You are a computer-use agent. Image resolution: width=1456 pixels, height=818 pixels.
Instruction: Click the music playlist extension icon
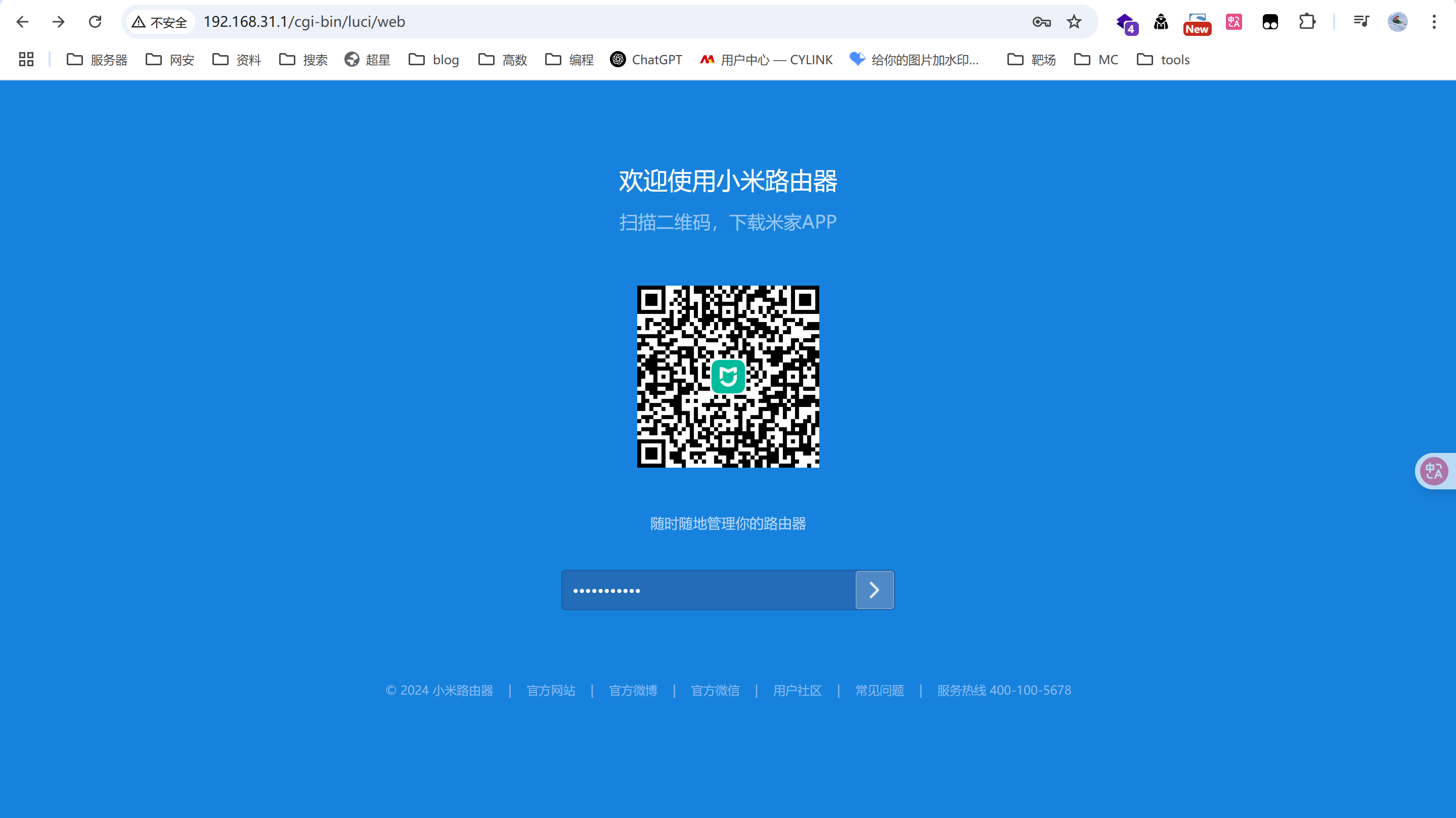point(1361,21)
